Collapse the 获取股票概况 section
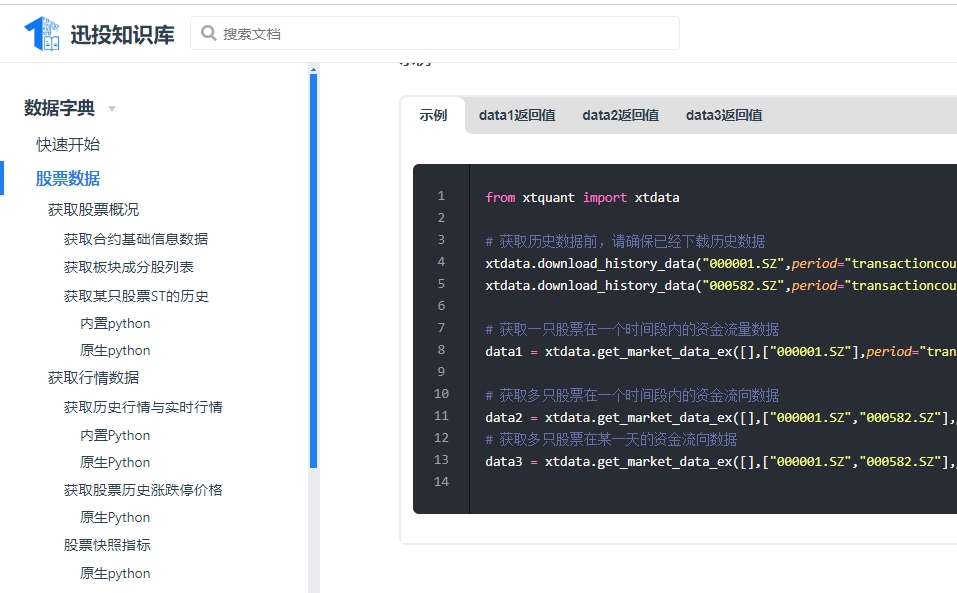957x593 pixels. 93,209
